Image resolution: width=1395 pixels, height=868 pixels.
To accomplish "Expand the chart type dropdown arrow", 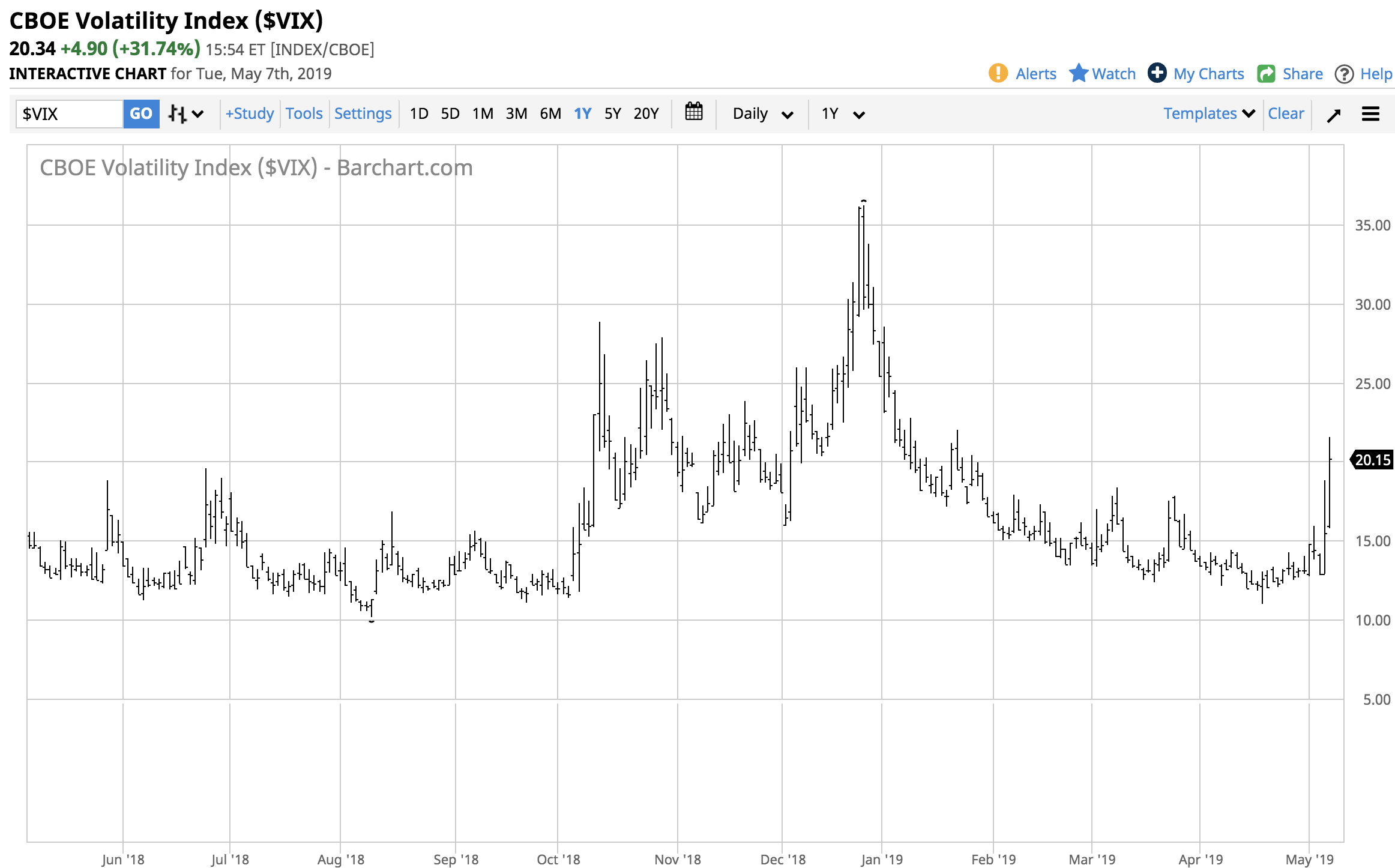I will (197, 113).
